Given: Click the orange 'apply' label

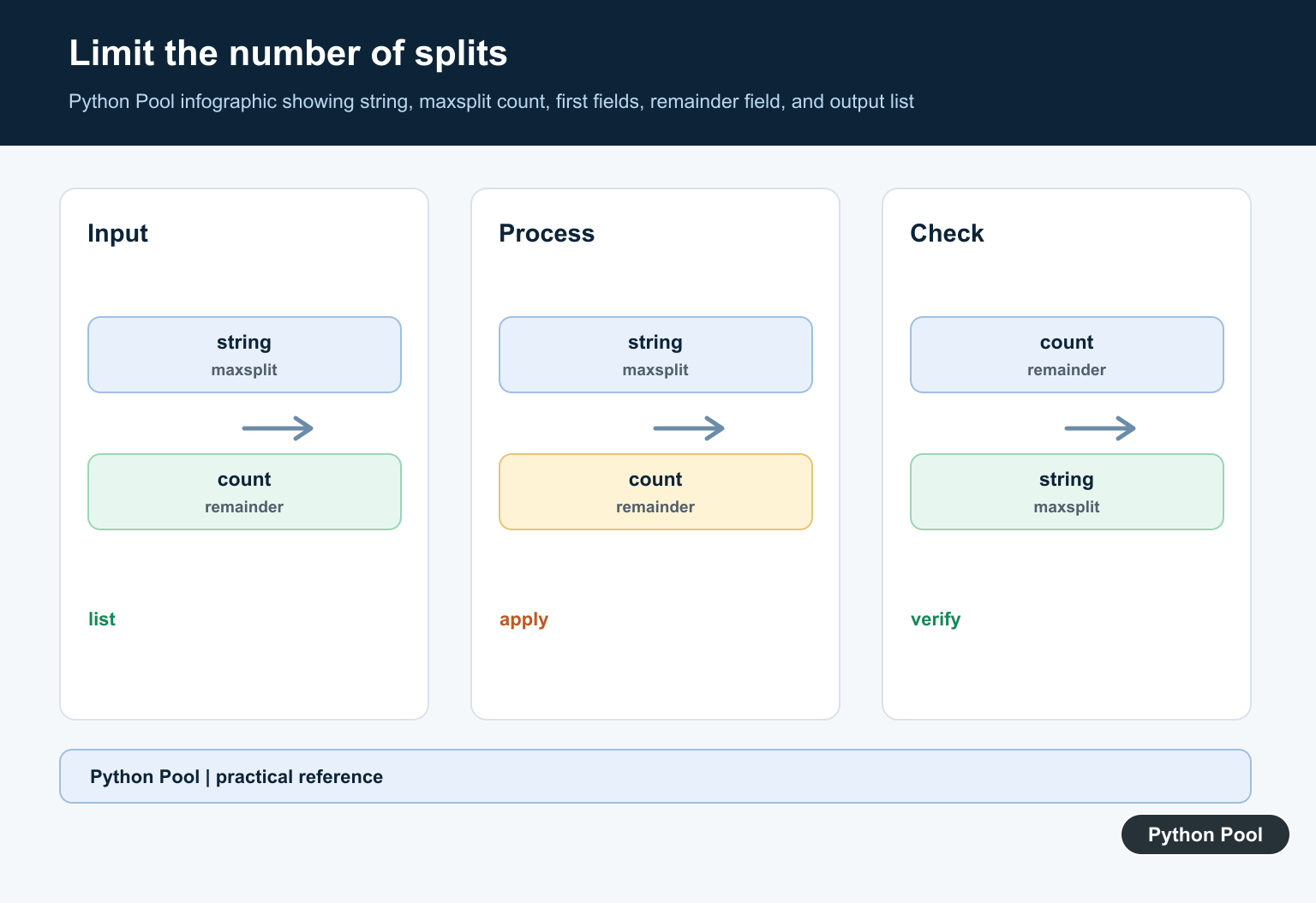Looking at the screenshot, I should click(x=523, y=619).
